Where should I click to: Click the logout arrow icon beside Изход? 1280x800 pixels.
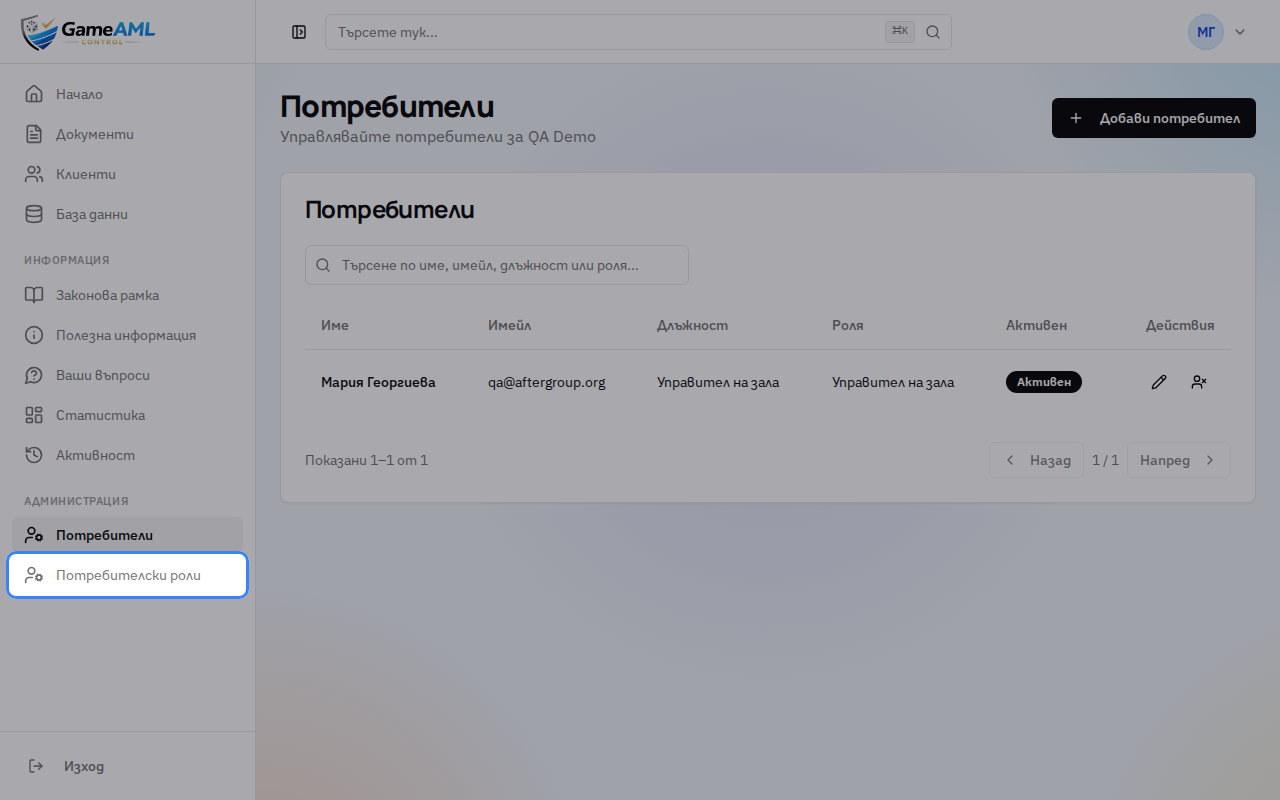click(x=36, y=766)
